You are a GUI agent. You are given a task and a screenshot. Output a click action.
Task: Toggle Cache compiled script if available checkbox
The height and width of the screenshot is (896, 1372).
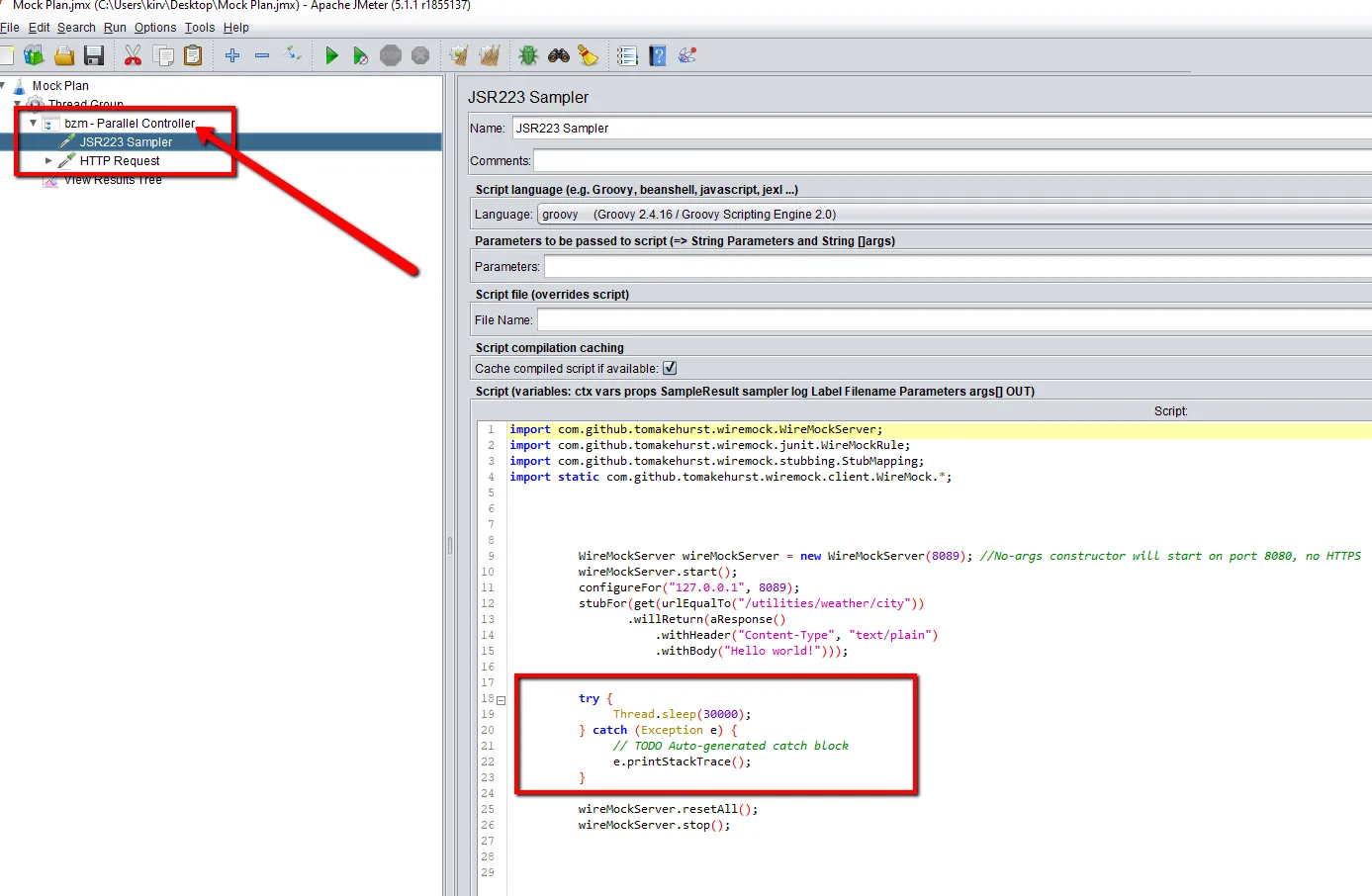[670, 368]
